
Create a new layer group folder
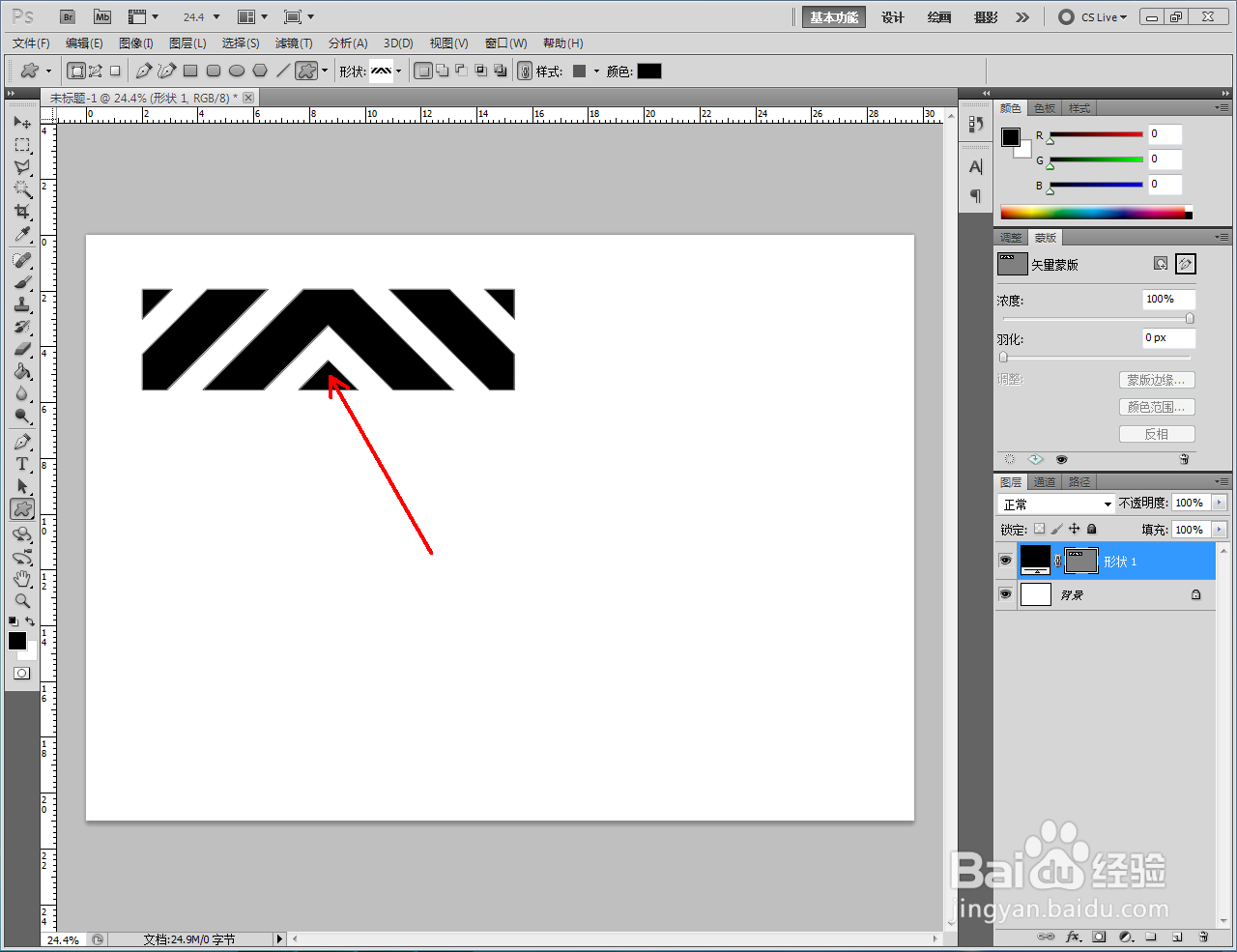click(x=1151, y=937)
